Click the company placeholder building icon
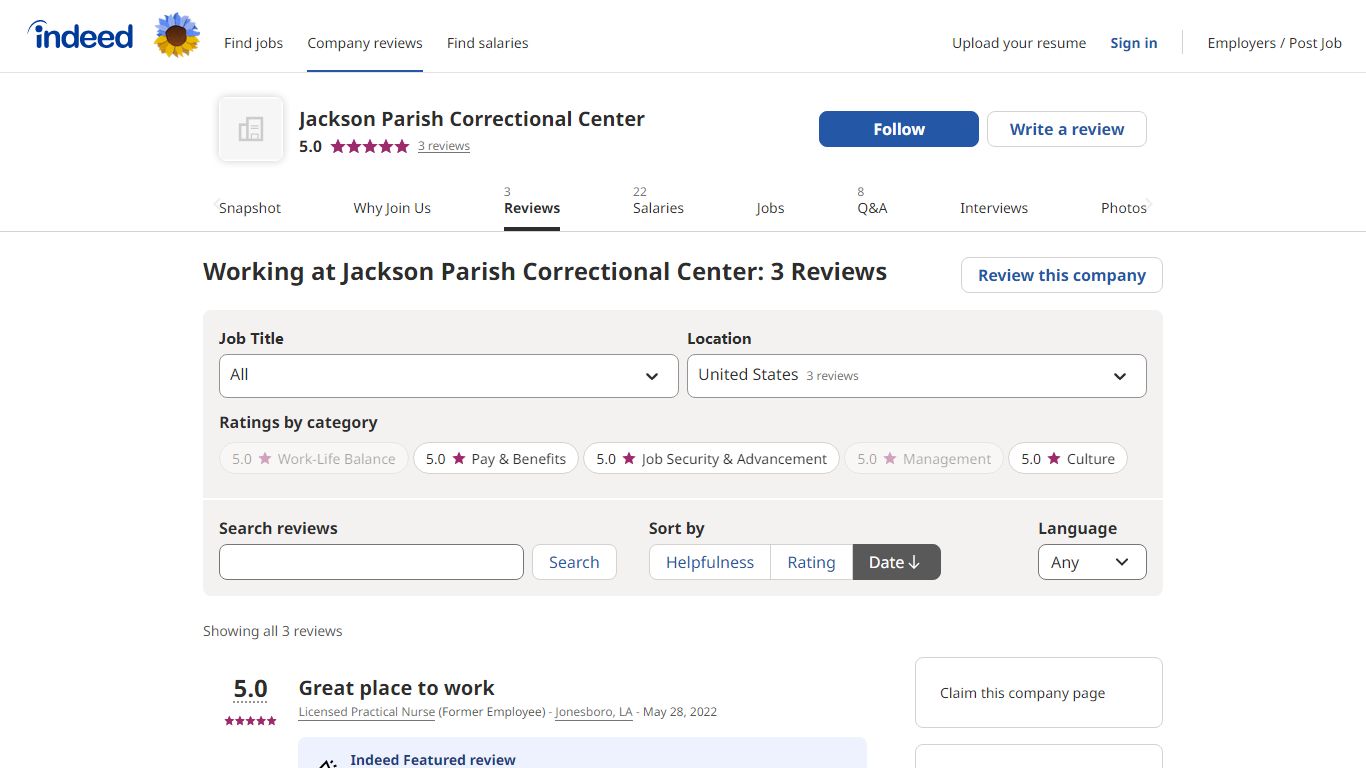This screenshot has width=1366, height=768. click(x=251, y=129)
